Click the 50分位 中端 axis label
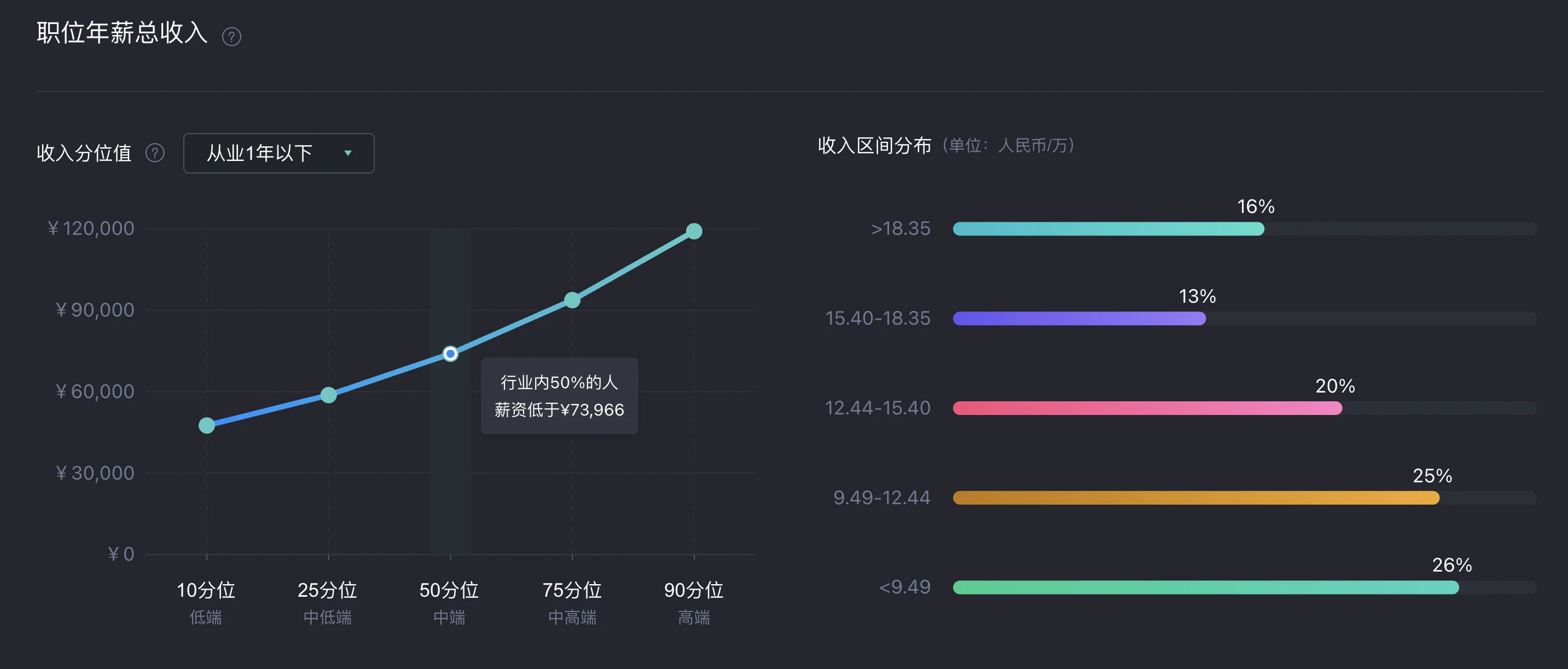This screenshot has width=1568, height=669. click(x=449, y=603)
